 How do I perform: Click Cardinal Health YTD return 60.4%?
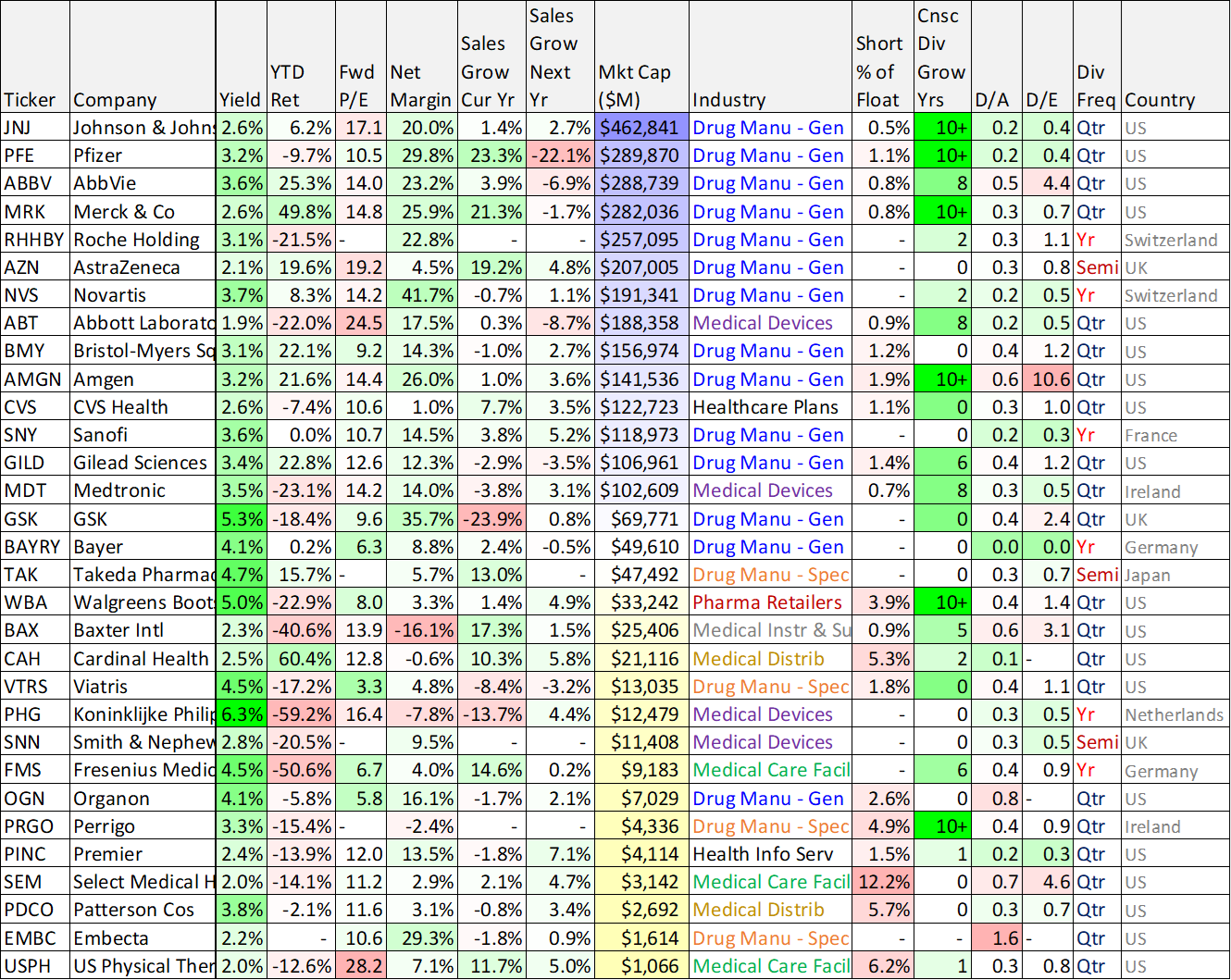[x=302, y=659]
